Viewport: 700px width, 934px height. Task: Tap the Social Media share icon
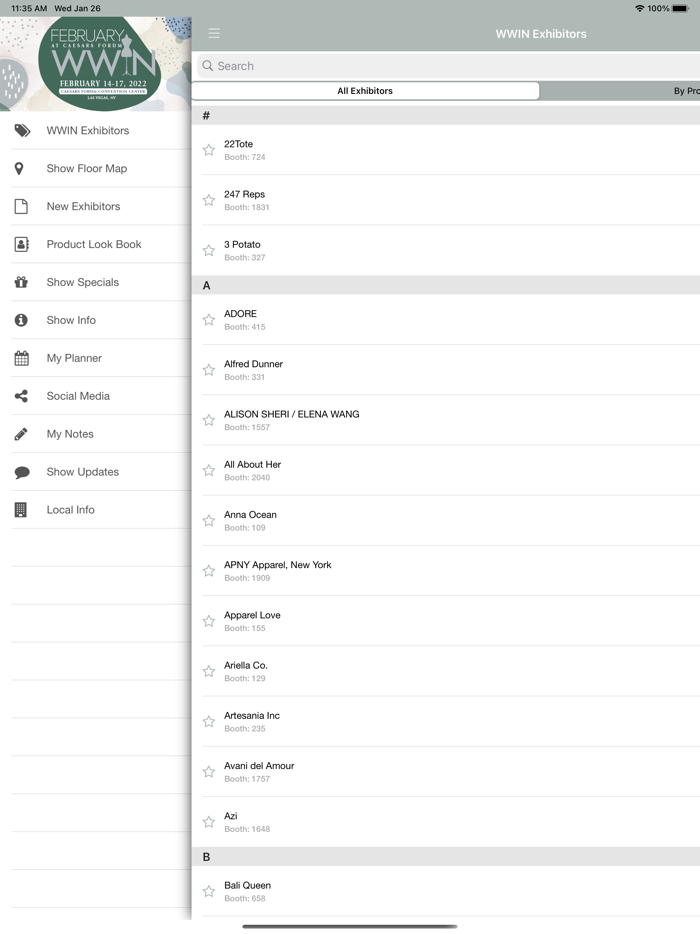21,396
